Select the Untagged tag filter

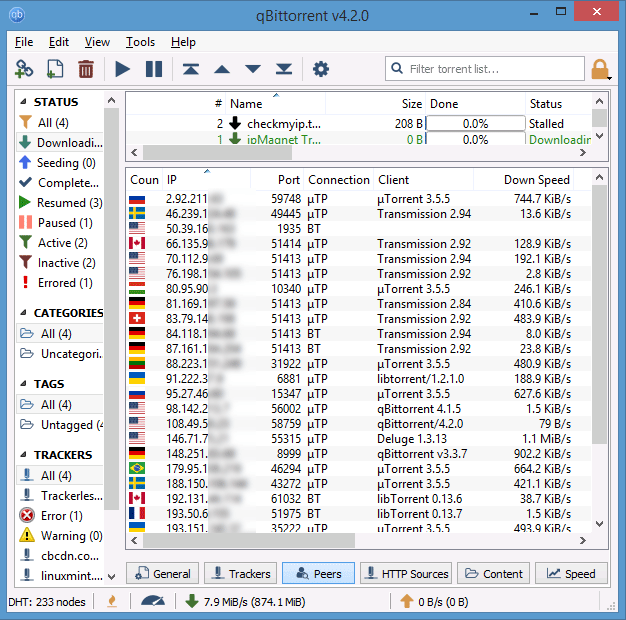(60, 424)
